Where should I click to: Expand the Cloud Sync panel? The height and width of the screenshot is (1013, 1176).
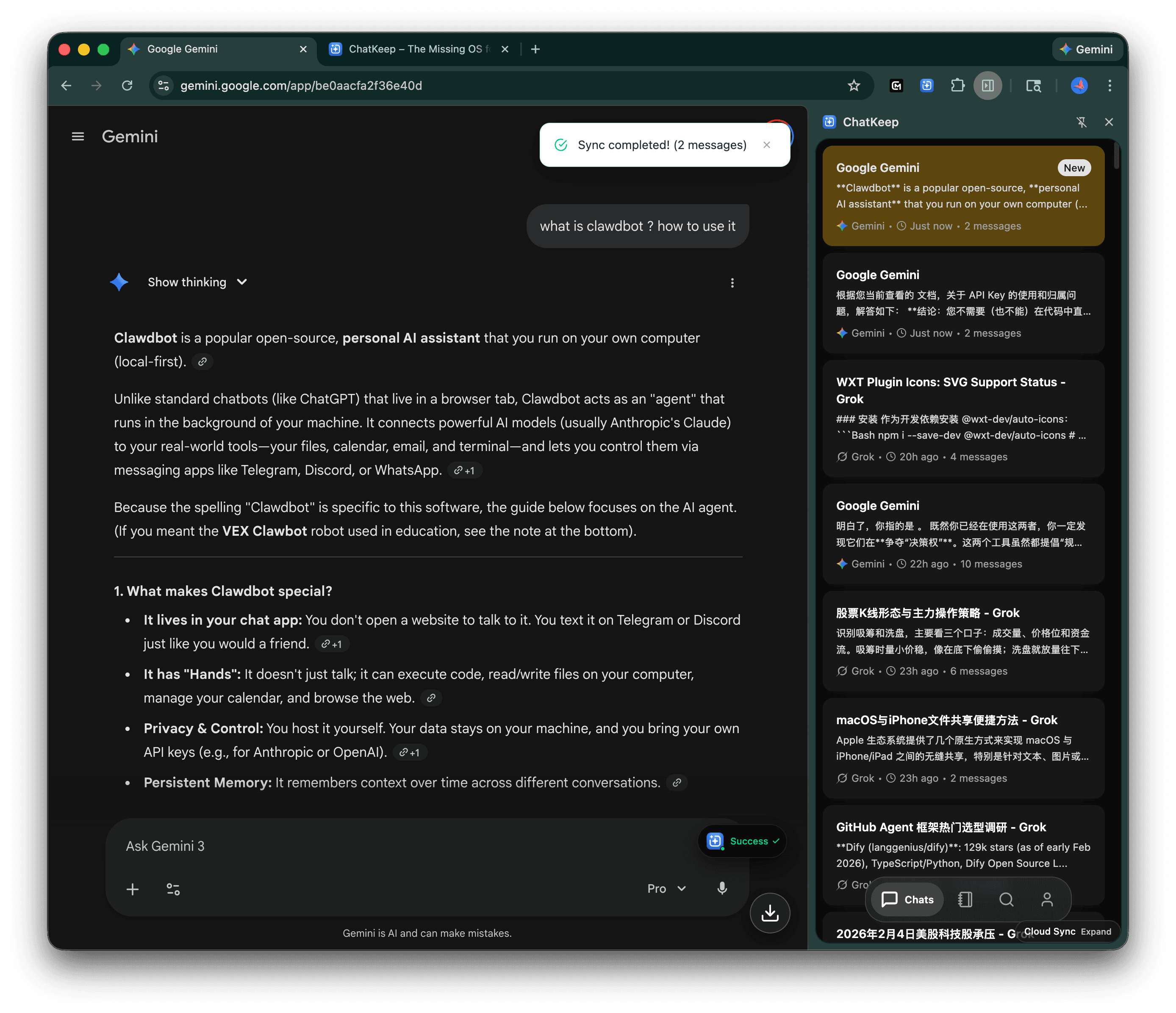coord(1096,931)
